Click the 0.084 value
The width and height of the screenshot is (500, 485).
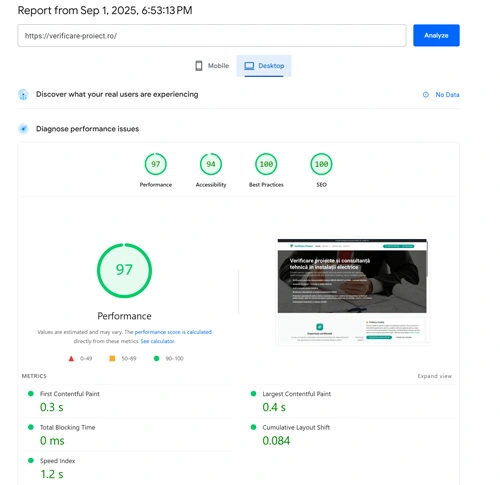276,441
